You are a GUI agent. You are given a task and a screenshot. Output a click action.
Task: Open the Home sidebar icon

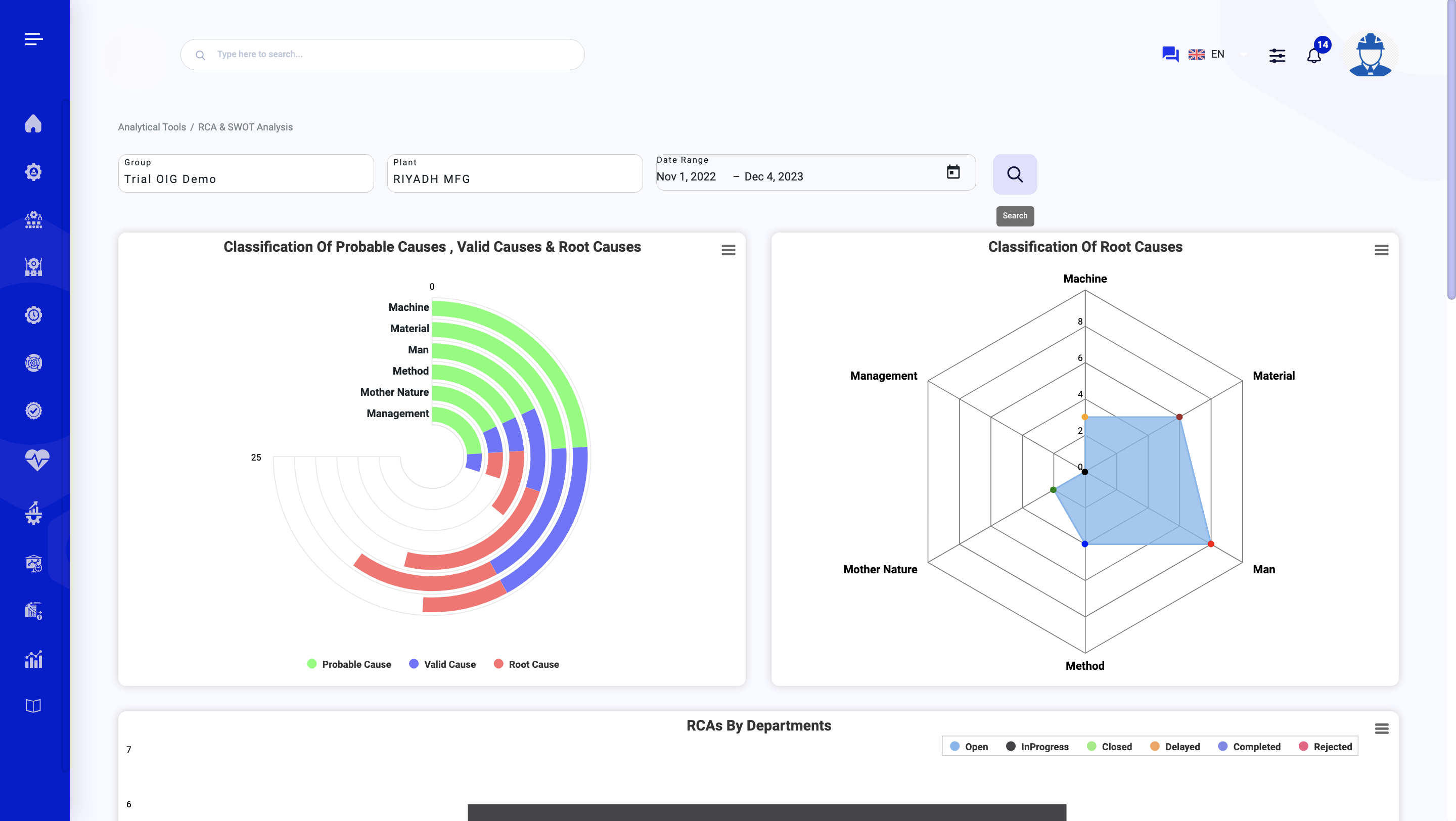coord(33,124)
